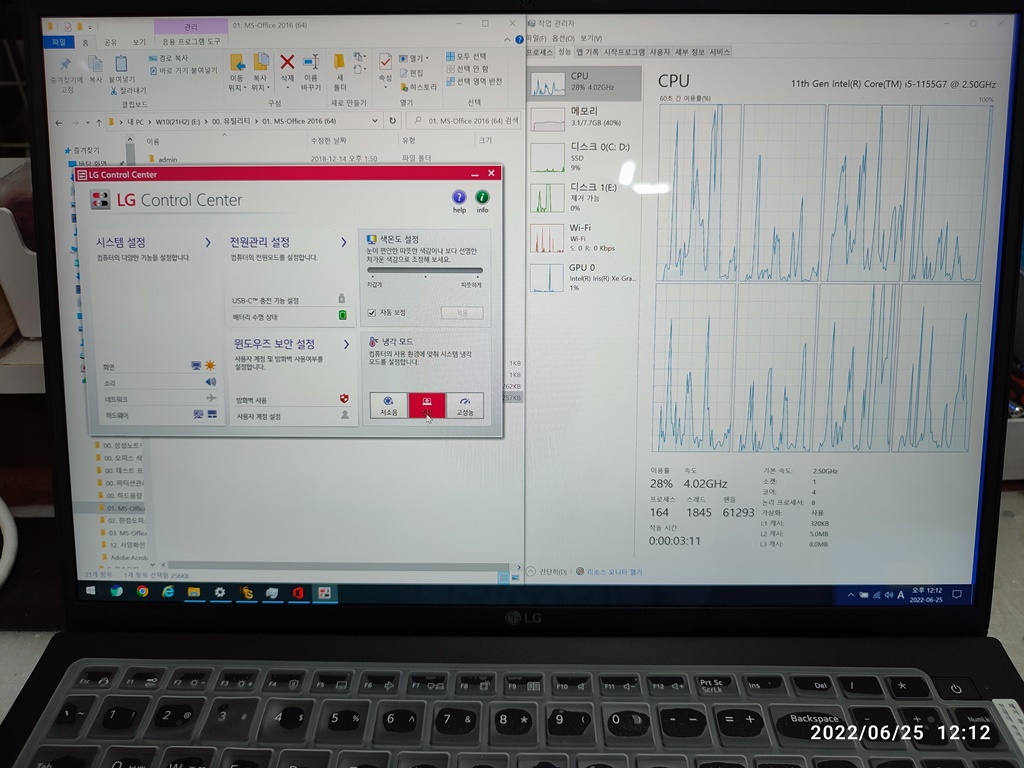This screenshot has height=768, width=1024.
Task: Switch to 시작프로그램 tab in Task Manager
Action: click(x=624, y=52)
